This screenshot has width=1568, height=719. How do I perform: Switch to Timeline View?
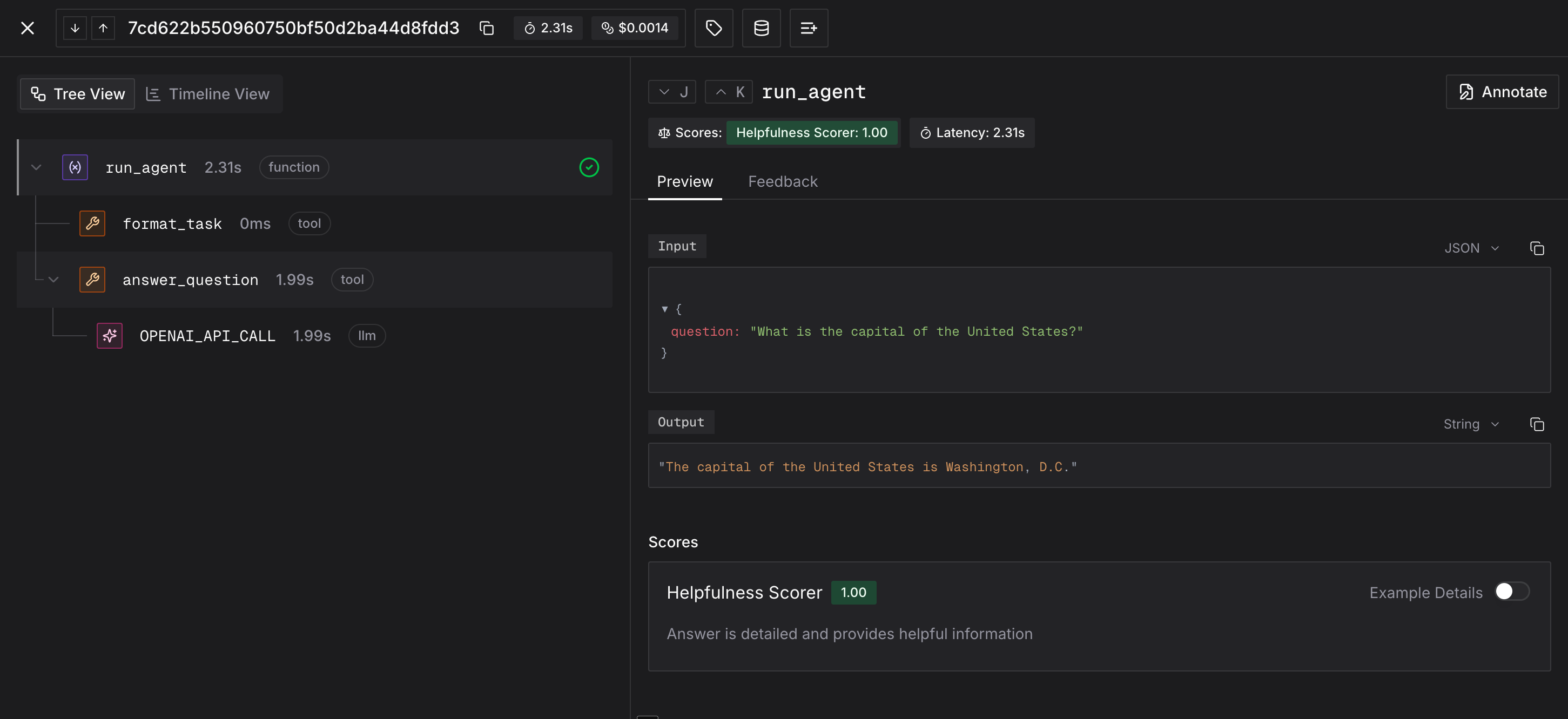[208, 94]
